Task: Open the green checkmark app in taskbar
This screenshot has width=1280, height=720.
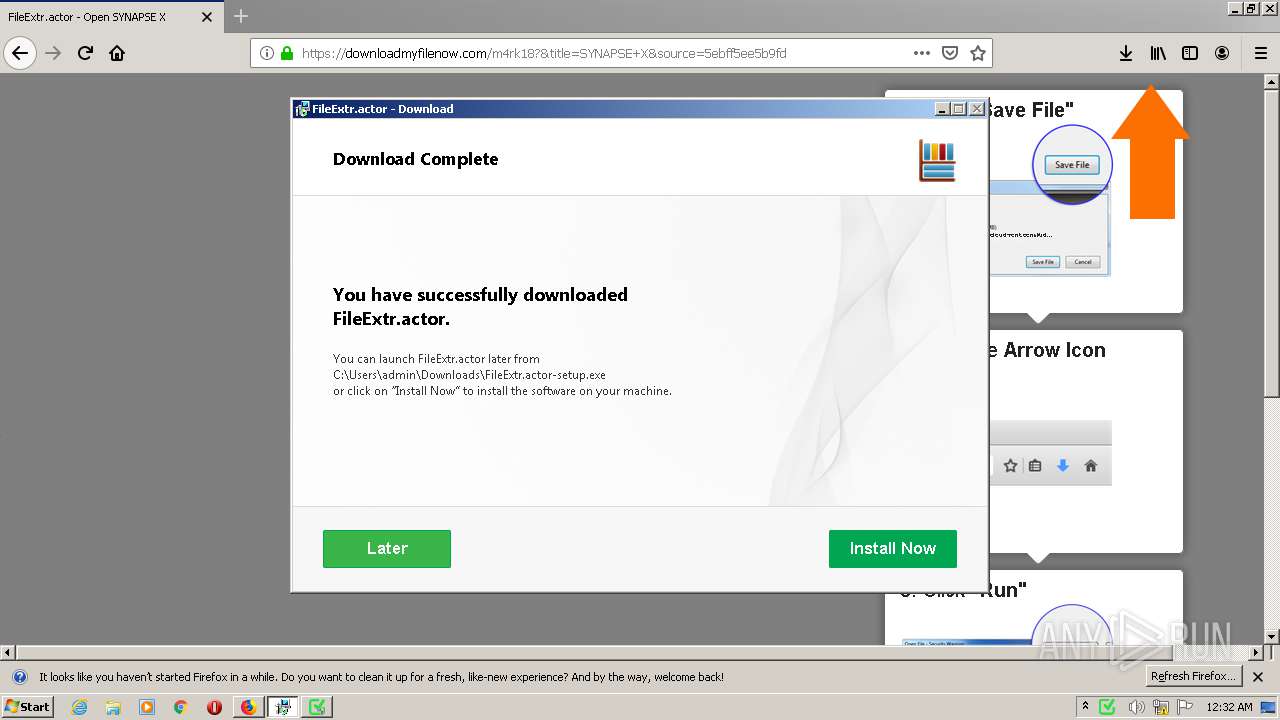Action: [x=317, y=707]
